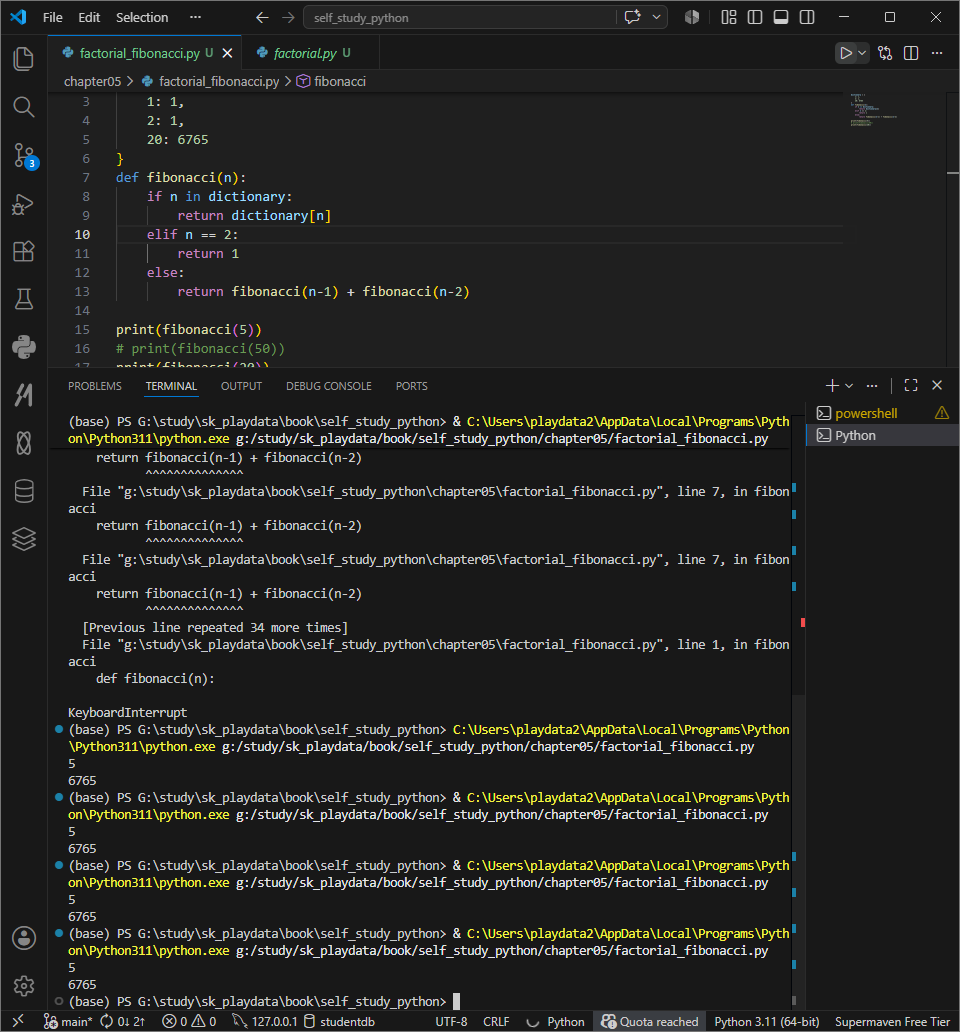Toggle the bottom Panel visibility
This screenshot has width=960, height=1032.
point(781,17)
